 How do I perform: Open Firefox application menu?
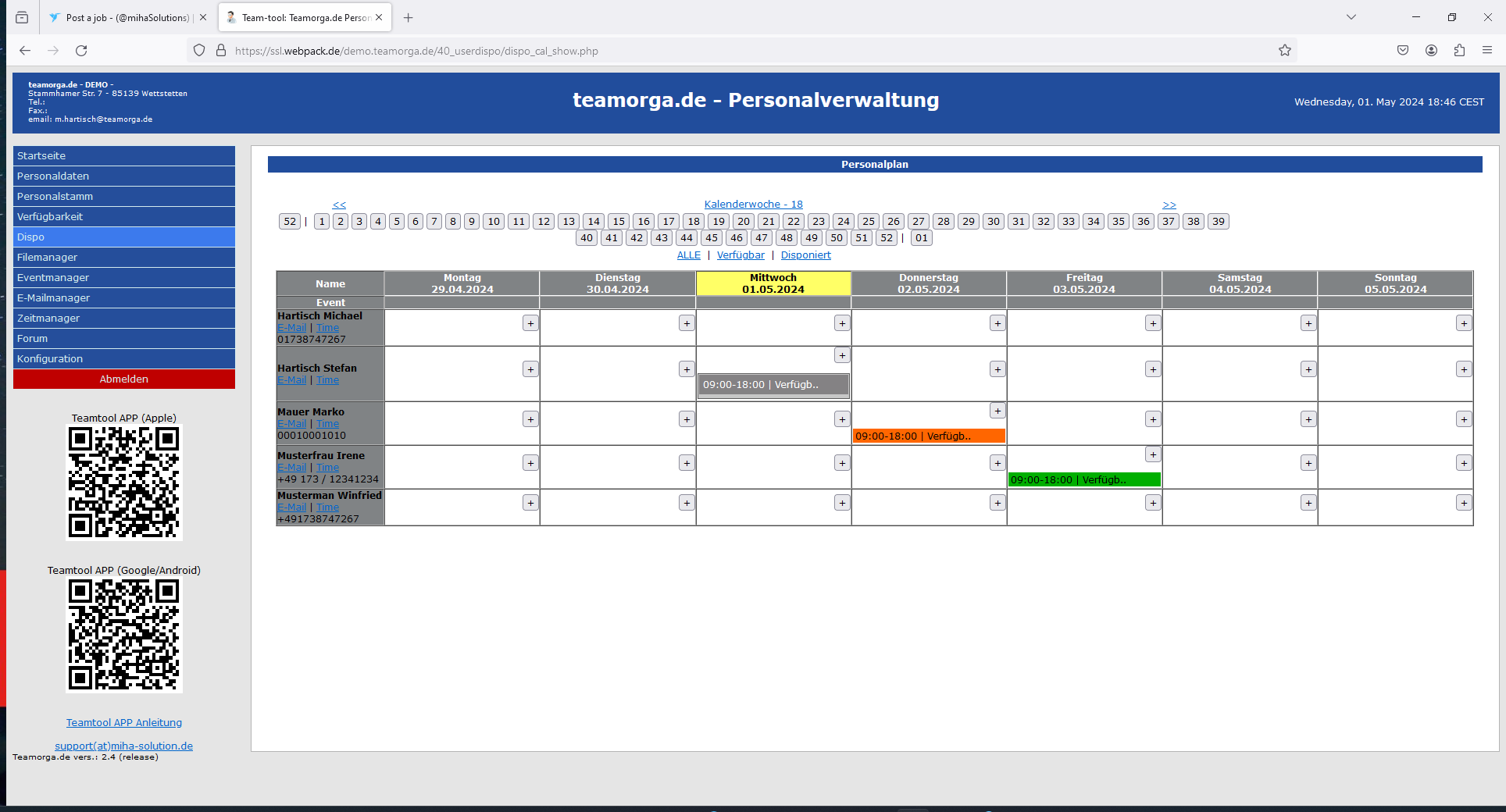pyautogui.click(x=1487, y=51)
